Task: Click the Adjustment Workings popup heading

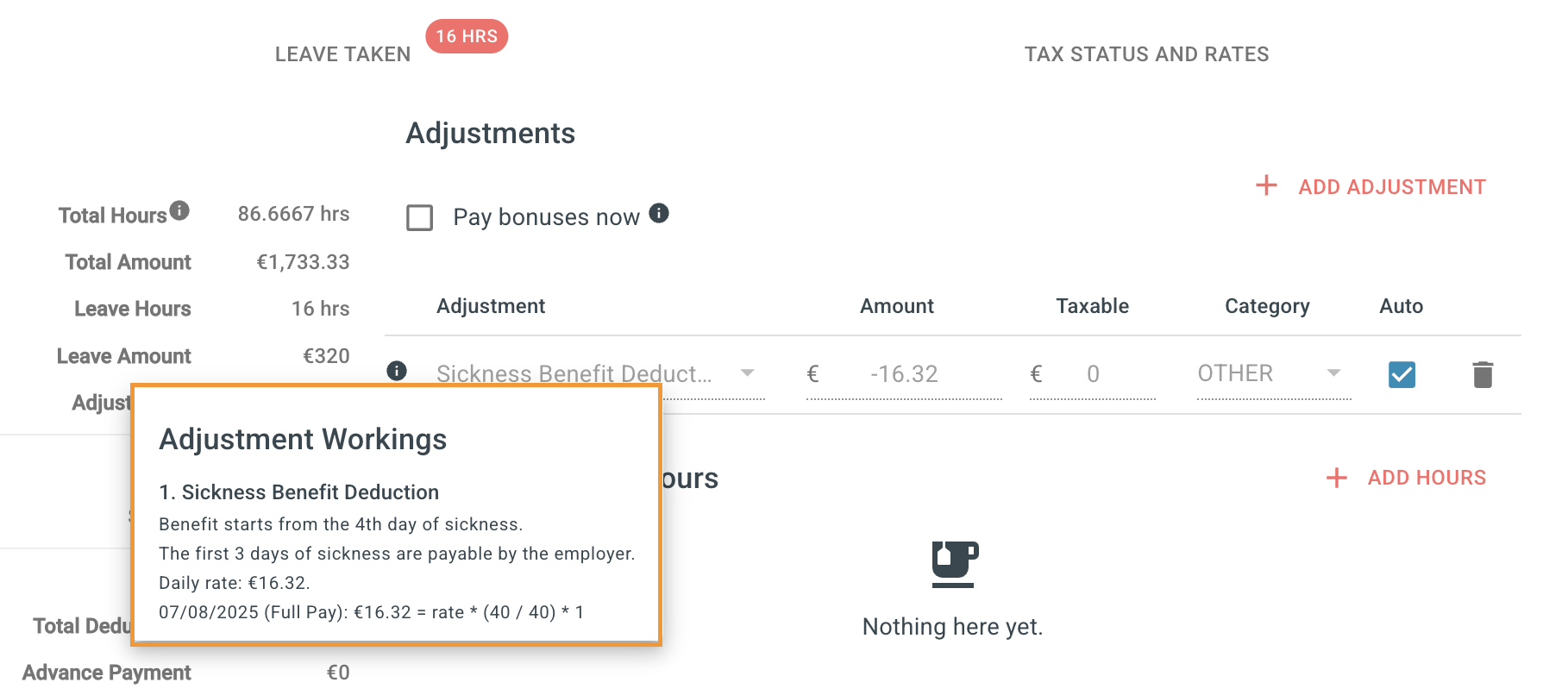Action: (x=303, y=440)
